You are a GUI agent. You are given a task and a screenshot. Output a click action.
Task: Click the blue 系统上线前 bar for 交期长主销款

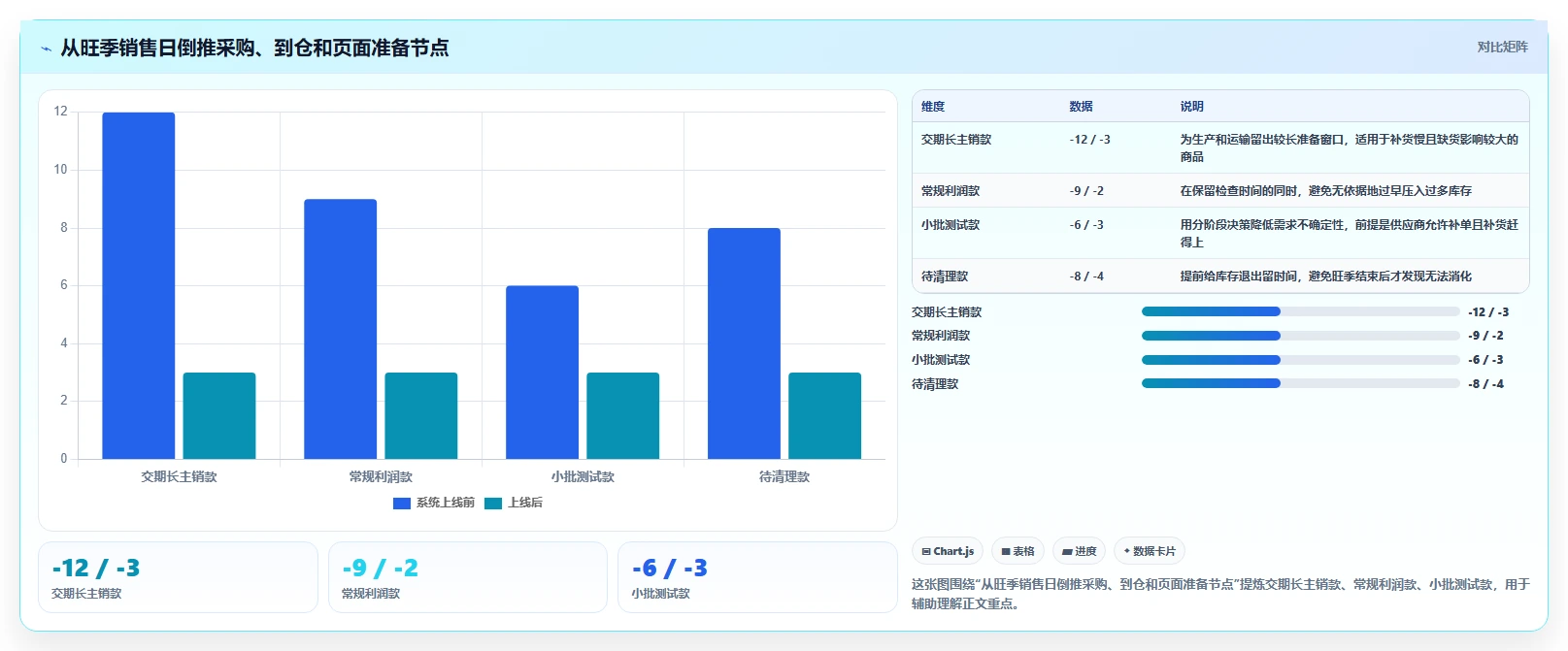139,285
